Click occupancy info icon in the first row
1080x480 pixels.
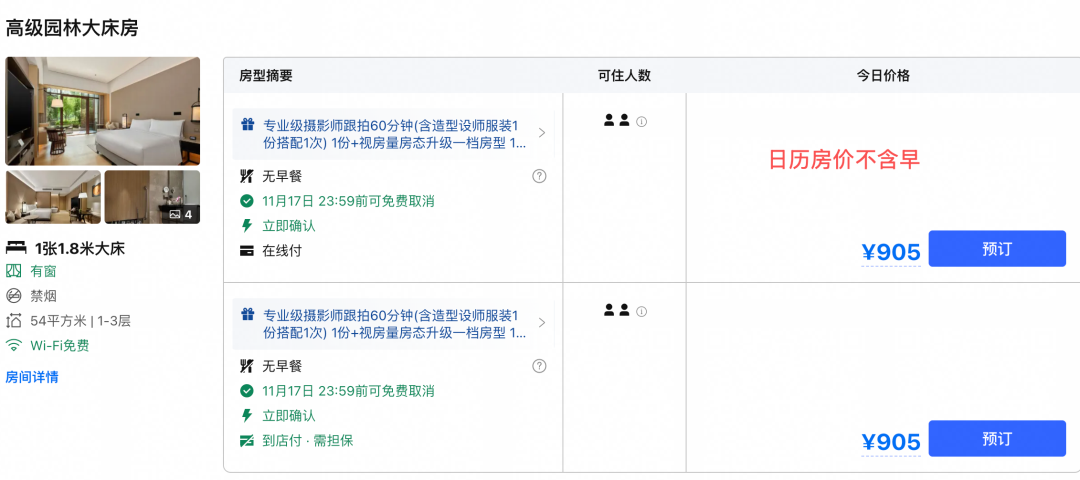pos(641,122)
